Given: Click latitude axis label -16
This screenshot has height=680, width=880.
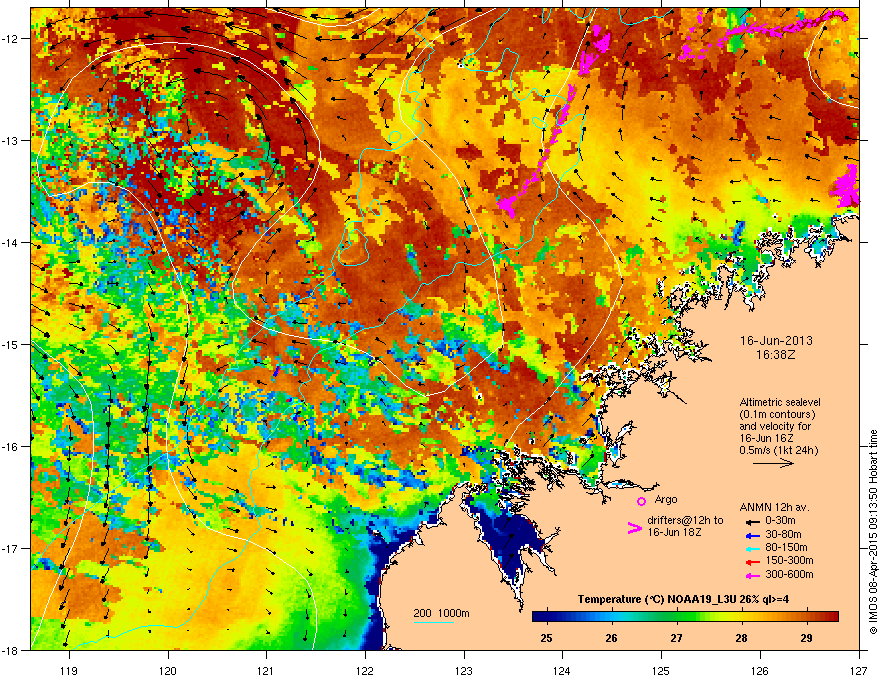Looking at the screenshot, I should (x=10, y=447).
